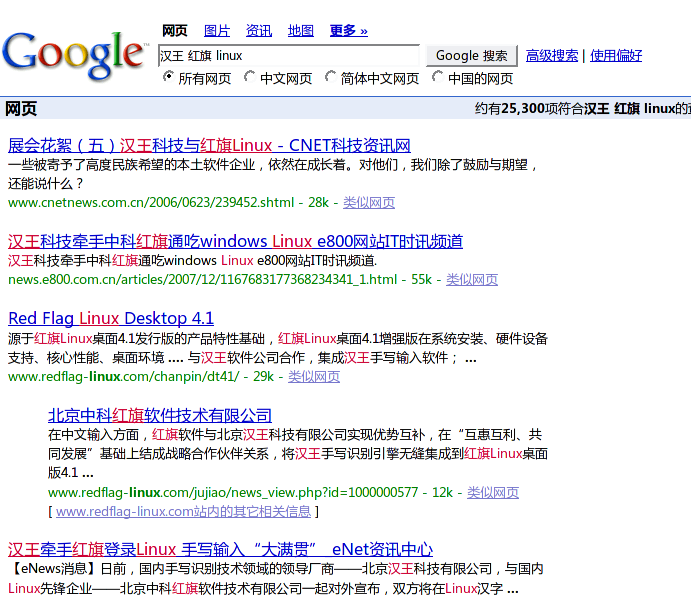Click 类似网页 for the jujiao/news_view.php result
Image resolution: width=691 pixels, height=596 pixels.
tap(493, 492)
